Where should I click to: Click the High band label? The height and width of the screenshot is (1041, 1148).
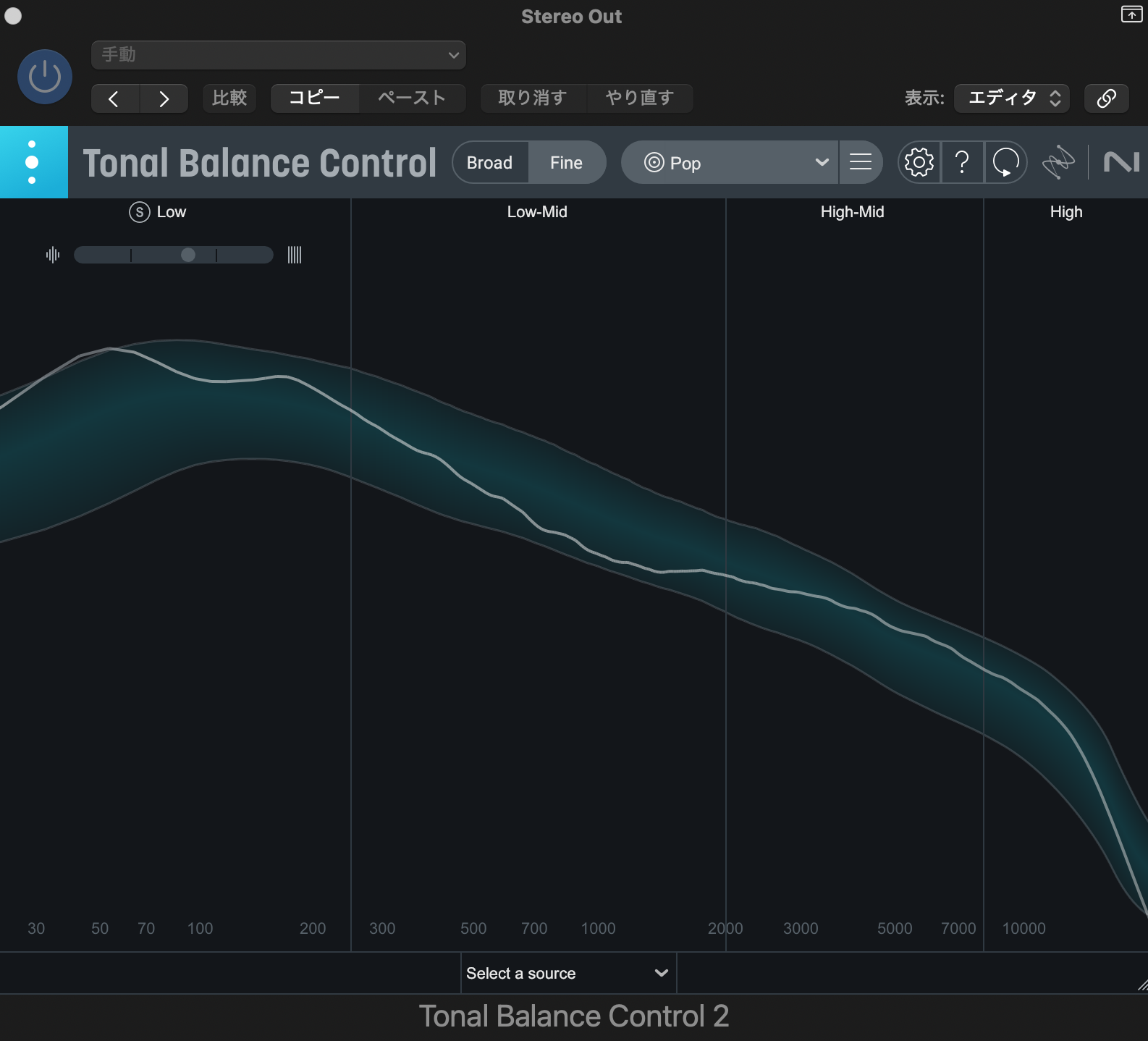pos(1066,212)
